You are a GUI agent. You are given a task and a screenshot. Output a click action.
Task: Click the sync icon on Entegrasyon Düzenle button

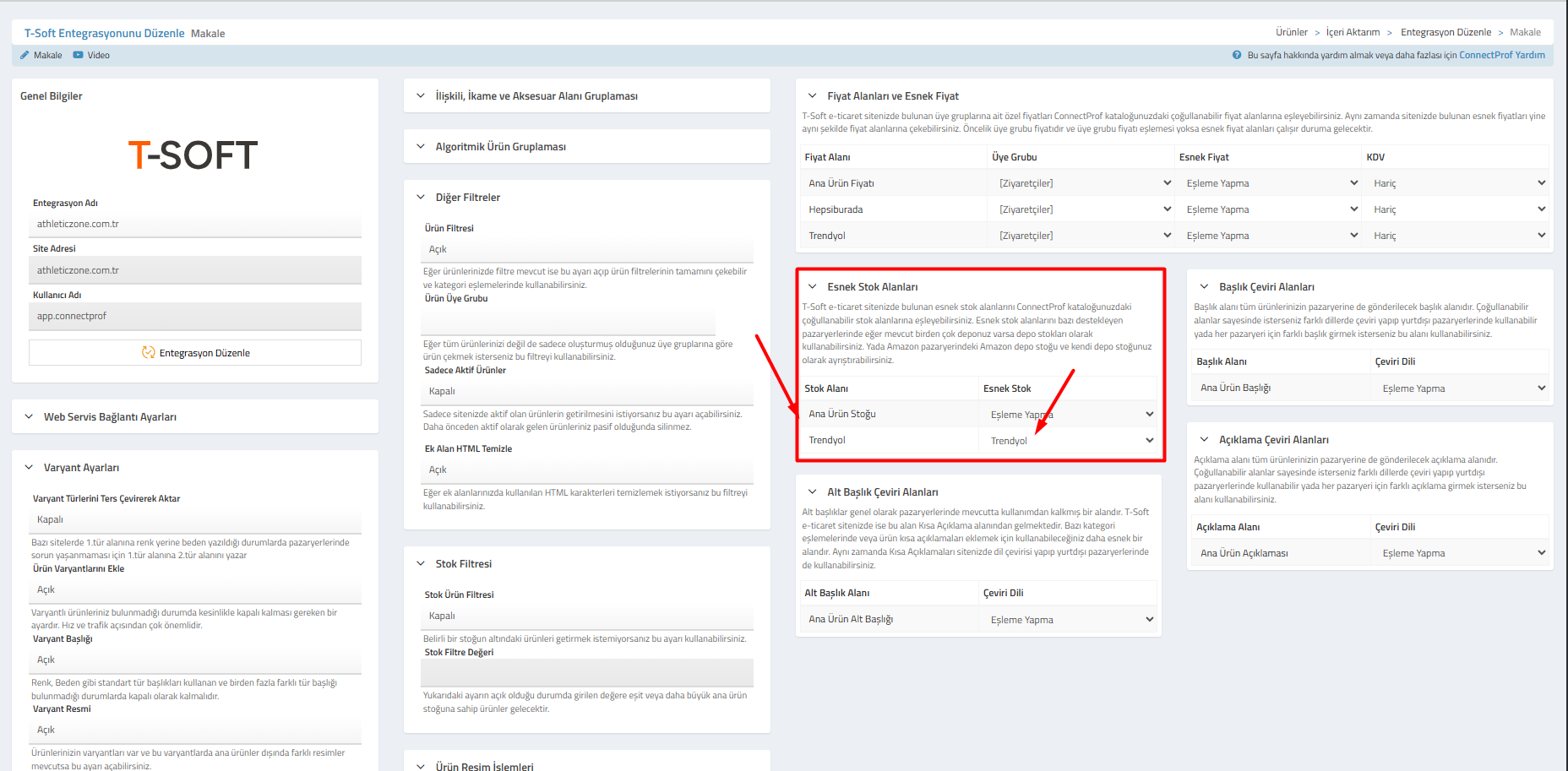[149, 352]
